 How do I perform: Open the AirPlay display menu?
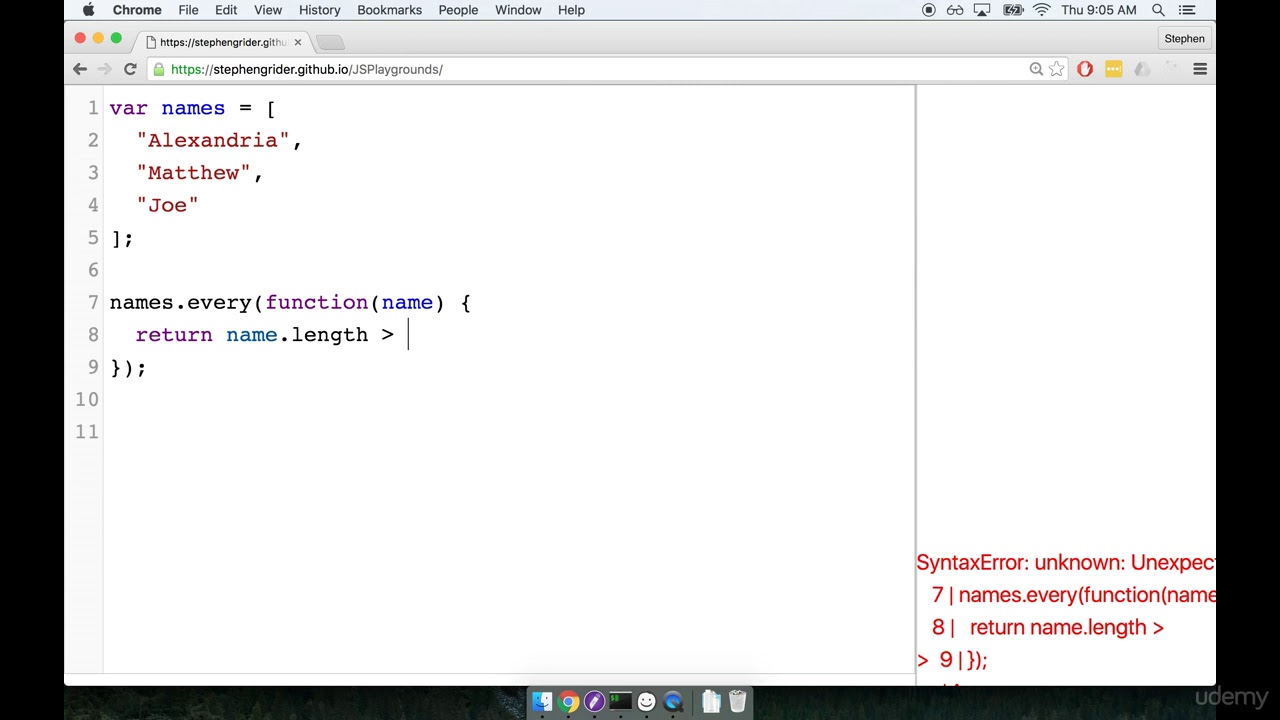982,10
